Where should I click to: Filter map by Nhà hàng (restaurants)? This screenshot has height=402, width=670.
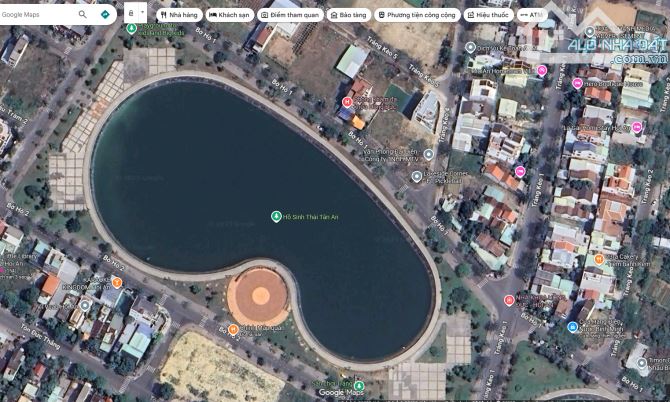click(x=179, y=16)
